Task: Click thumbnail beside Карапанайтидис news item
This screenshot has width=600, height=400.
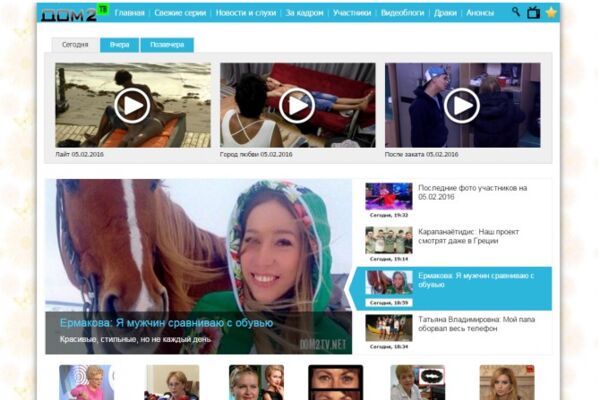Action: click(x=389, y=240)
